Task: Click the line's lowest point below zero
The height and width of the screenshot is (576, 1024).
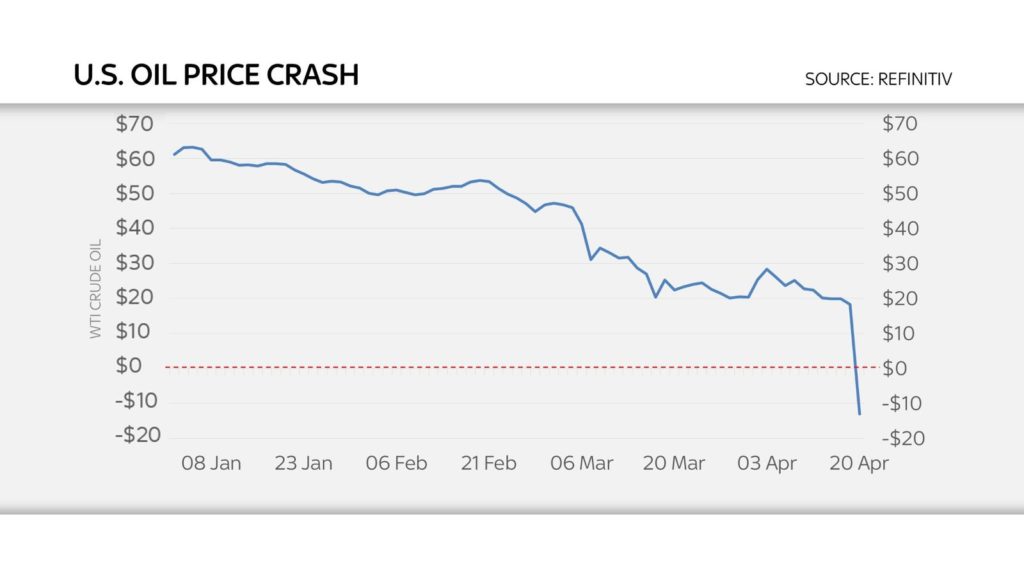Action: (859, 413)
